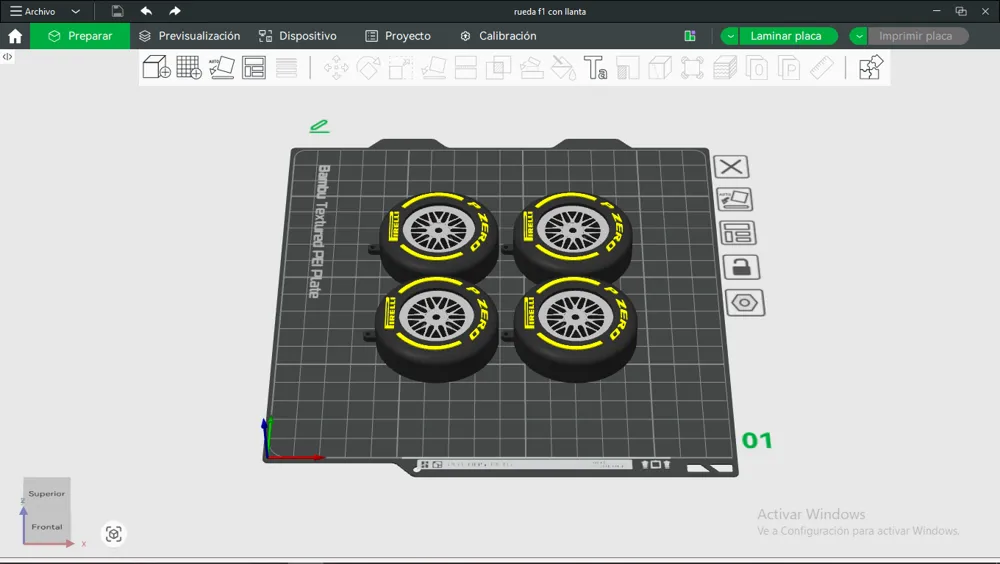Redo the last action

(174, 11)
